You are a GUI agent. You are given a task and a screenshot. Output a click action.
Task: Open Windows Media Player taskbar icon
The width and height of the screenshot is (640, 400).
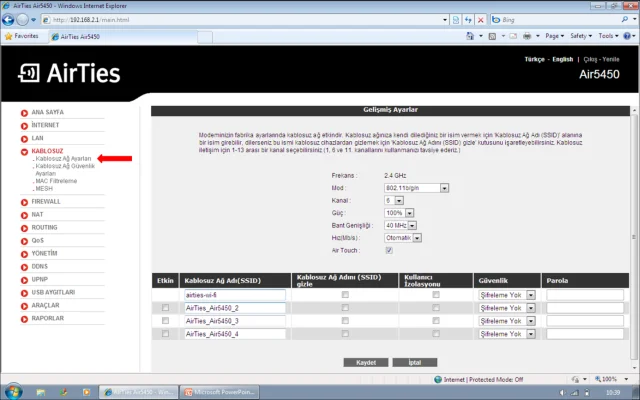86,392
